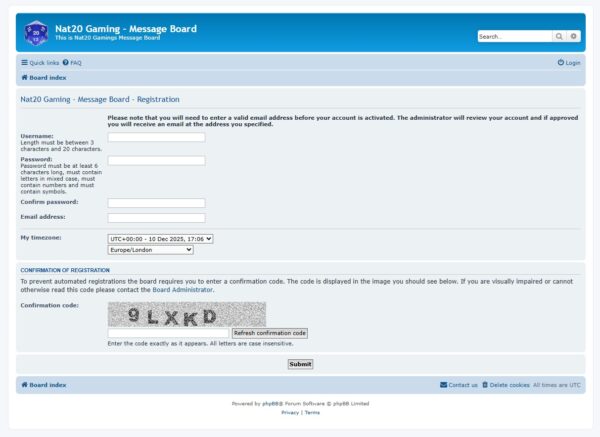
Task: Click Delete cookies trash link
Action: pyautogui.click(x=505, y=384)
